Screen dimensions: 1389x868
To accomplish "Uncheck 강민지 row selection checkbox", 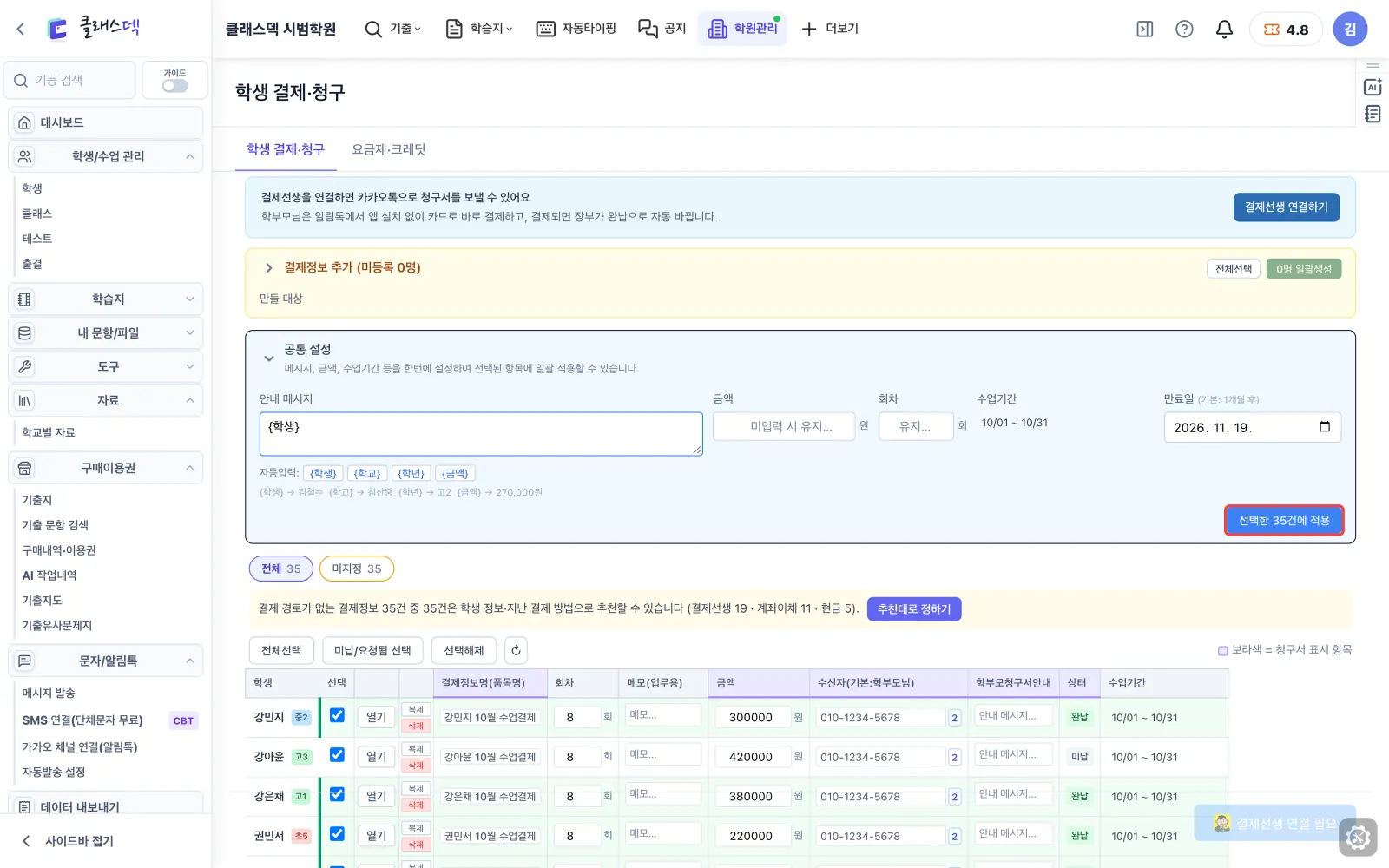I will (337, 715).
